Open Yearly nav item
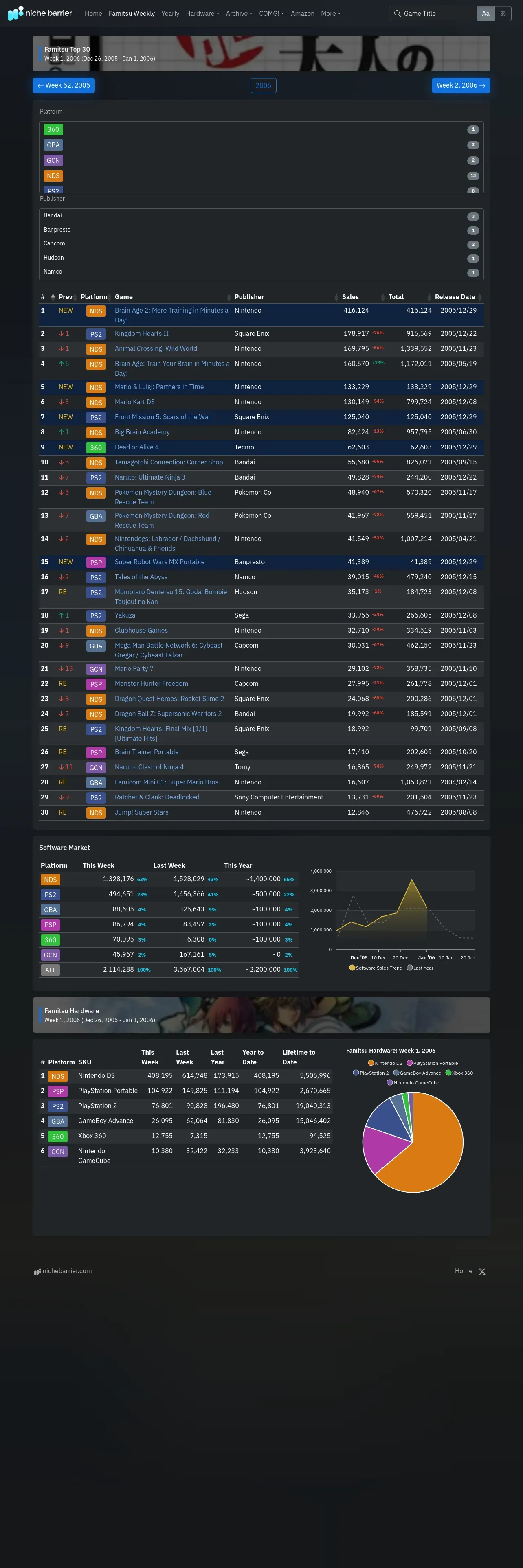 pos(170,13)
